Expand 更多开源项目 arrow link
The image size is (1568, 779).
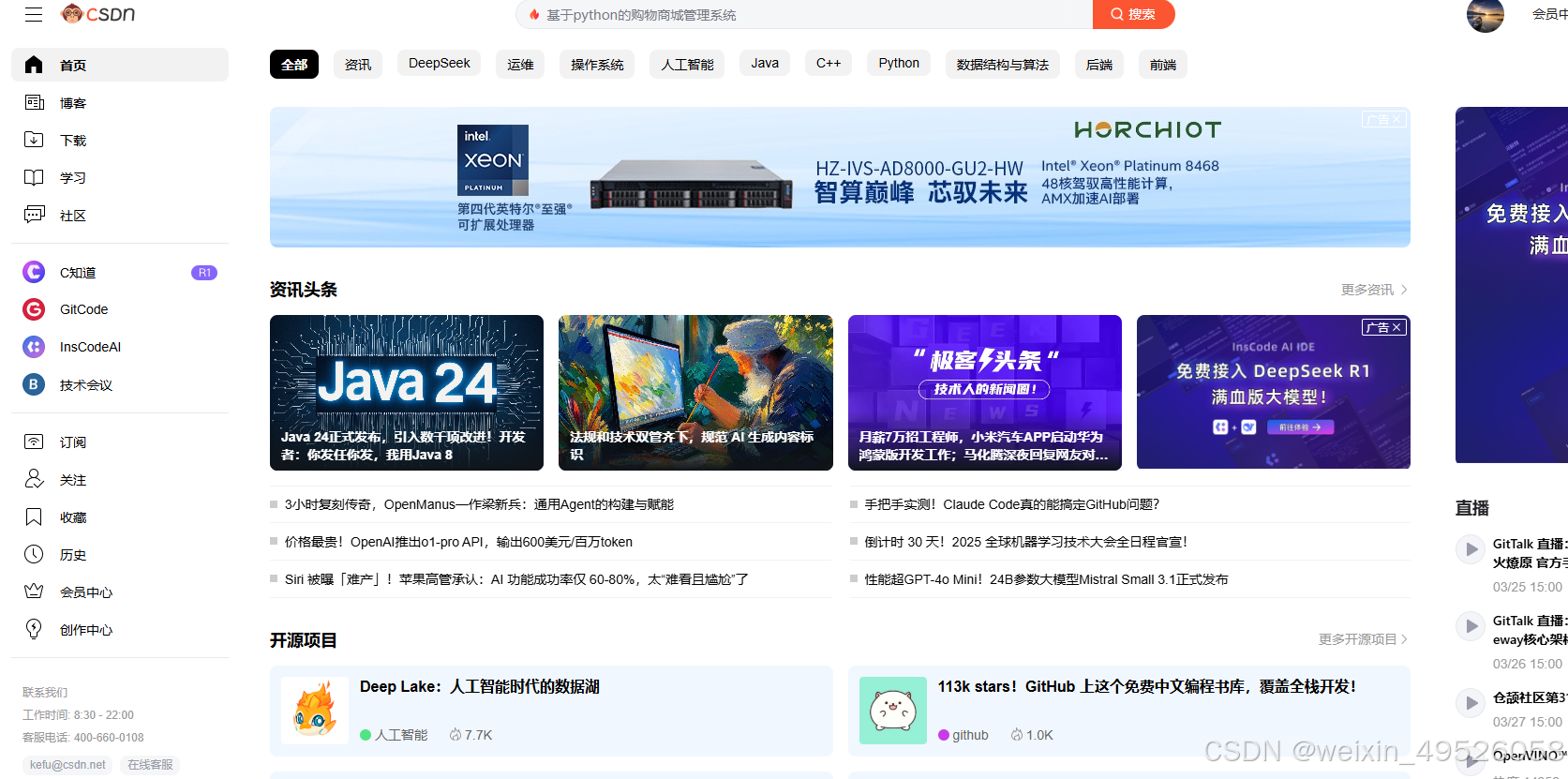pos(1363,639)
